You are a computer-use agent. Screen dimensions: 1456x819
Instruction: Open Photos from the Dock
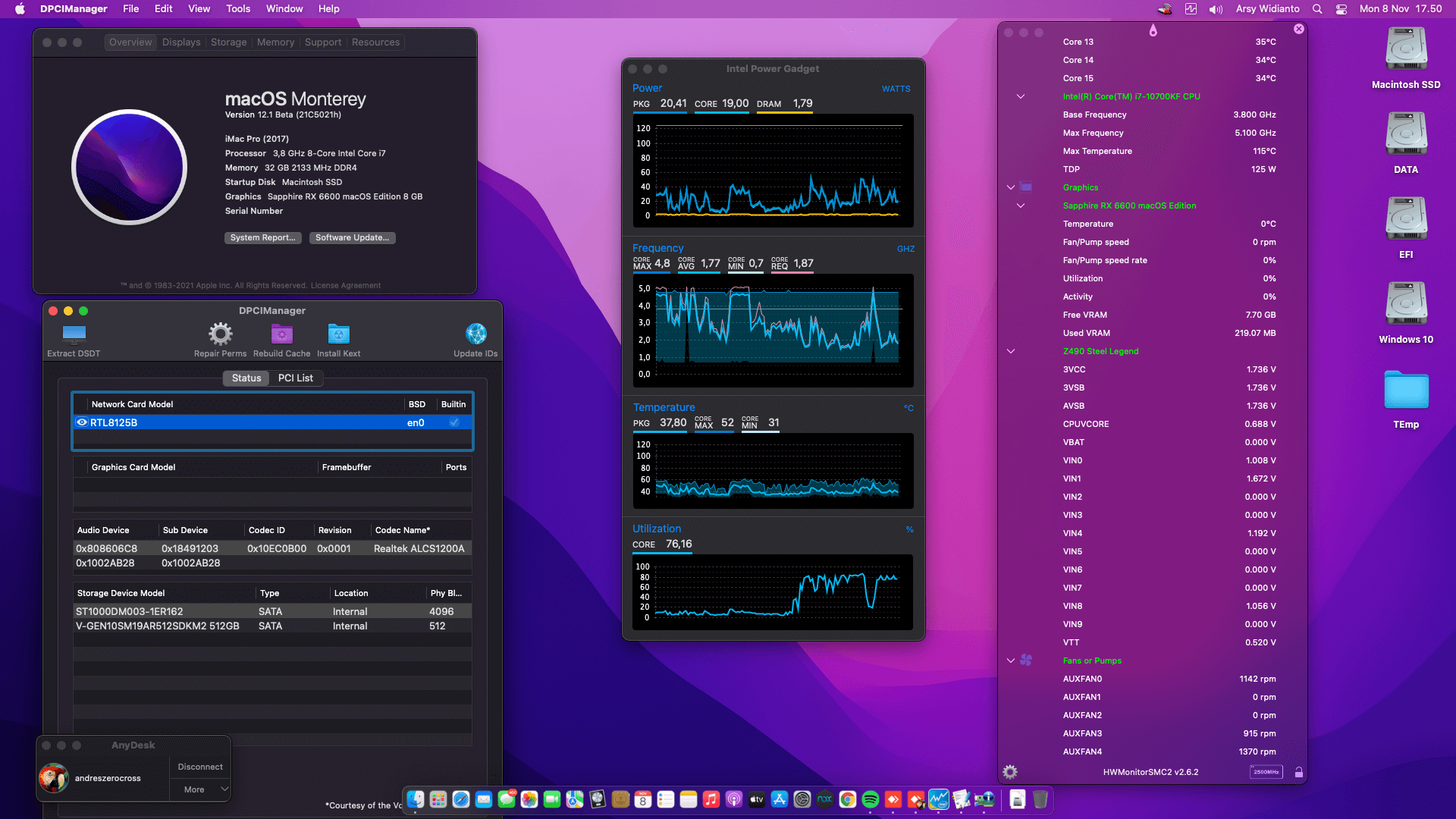tap(529, 799)
